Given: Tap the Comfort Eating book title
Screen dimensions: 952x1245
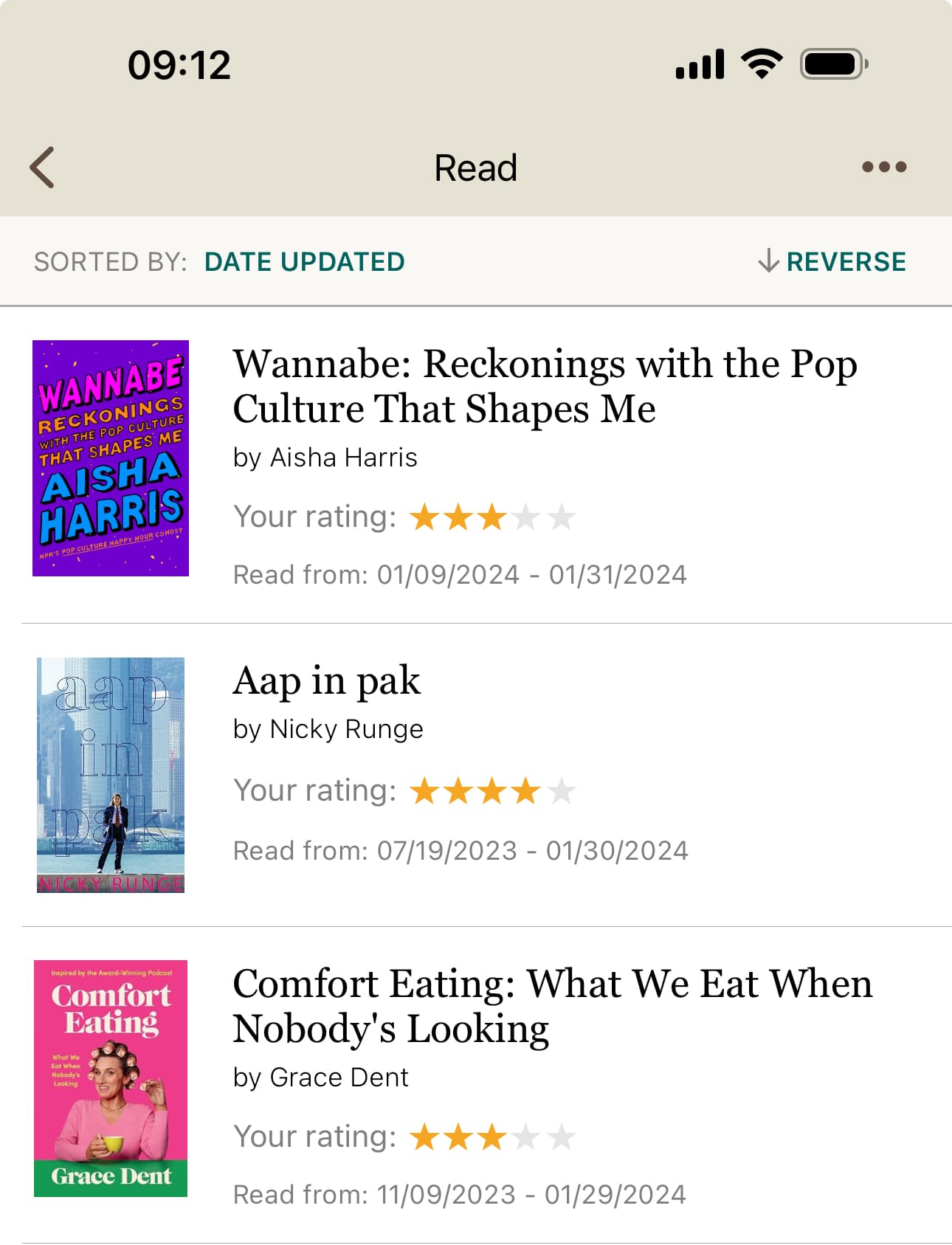Looking at the screenshot, I should tap(553, 1006).
